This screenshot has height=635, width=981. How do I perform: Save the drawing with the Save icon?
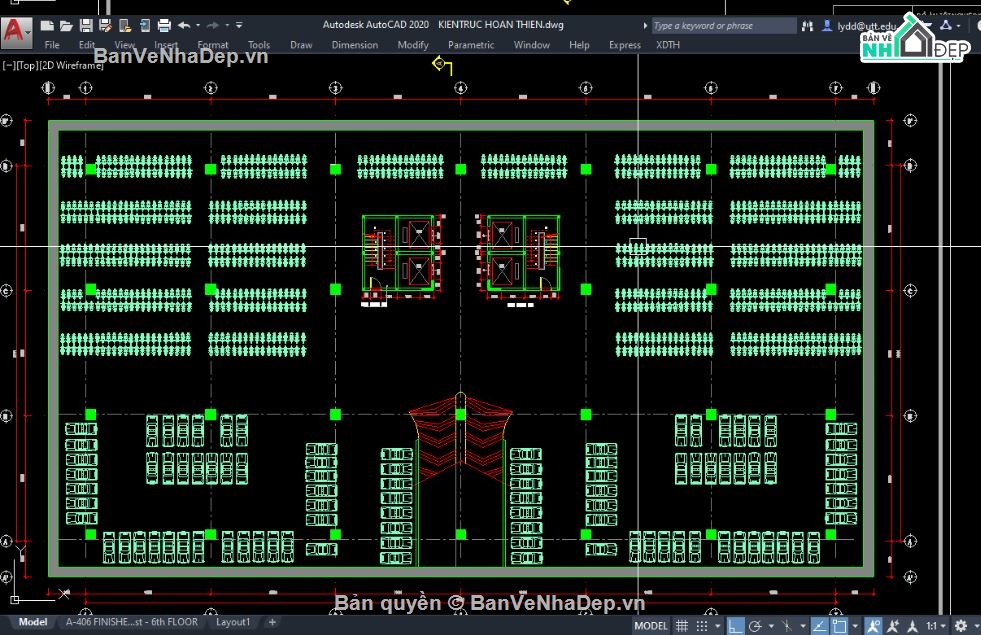coord(86,25)
